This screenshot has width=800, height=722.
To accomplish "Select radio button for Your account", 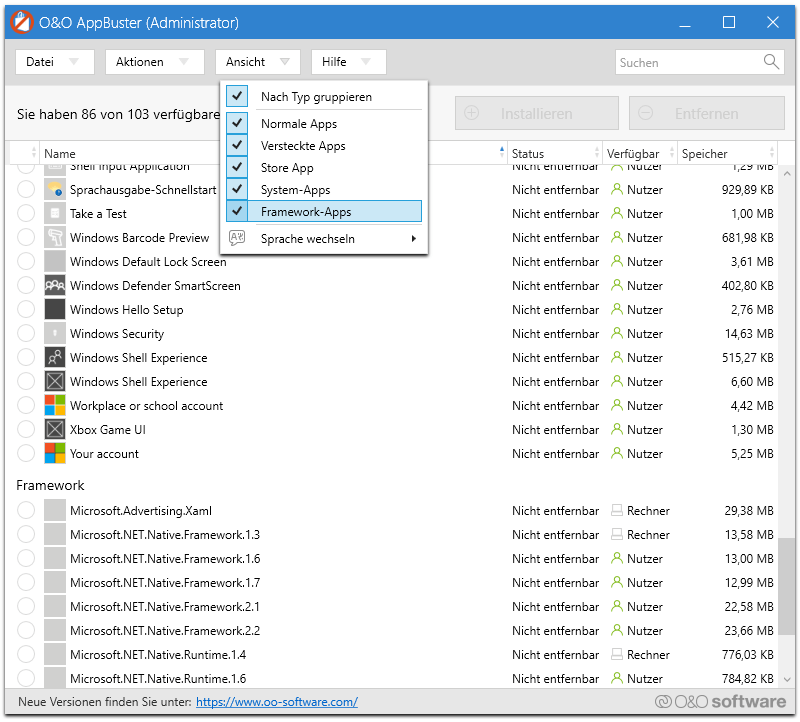I will point(26,453).
